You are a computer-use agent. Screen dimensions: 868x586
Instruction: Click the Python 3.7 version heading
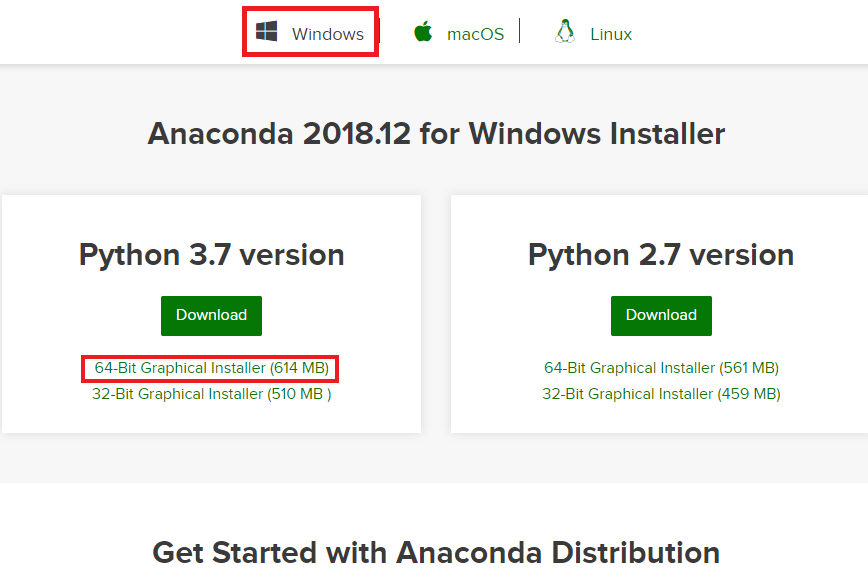coord(211,255)
